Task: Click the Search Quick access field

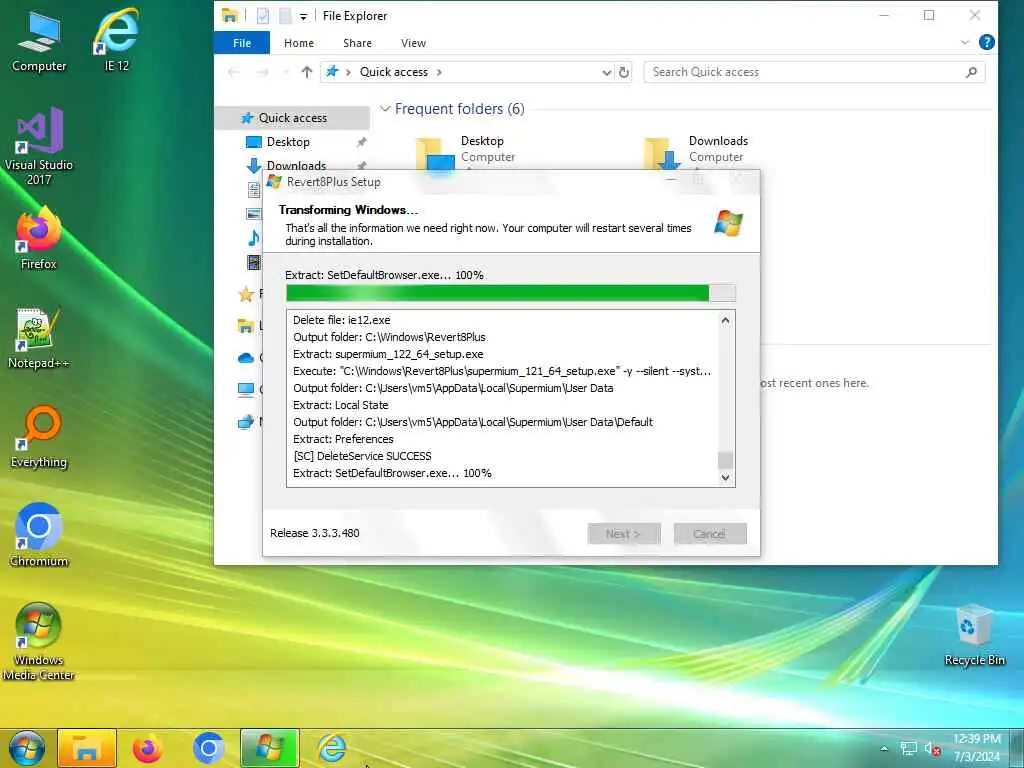Action: click(x=814, y=72)
